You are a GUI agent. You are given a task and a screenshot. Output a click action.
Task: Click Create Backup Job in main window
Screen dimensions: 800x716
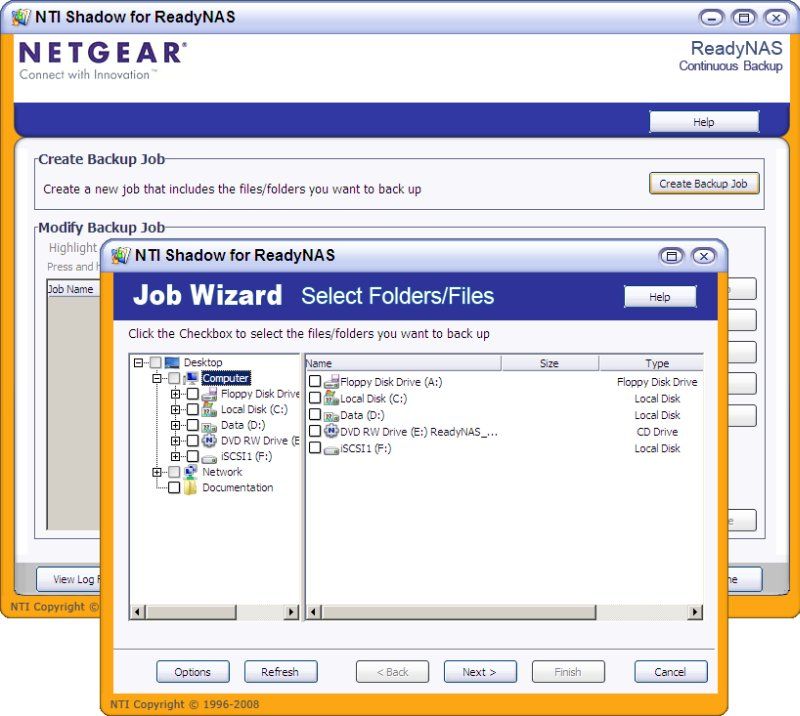tap(704, 184)
